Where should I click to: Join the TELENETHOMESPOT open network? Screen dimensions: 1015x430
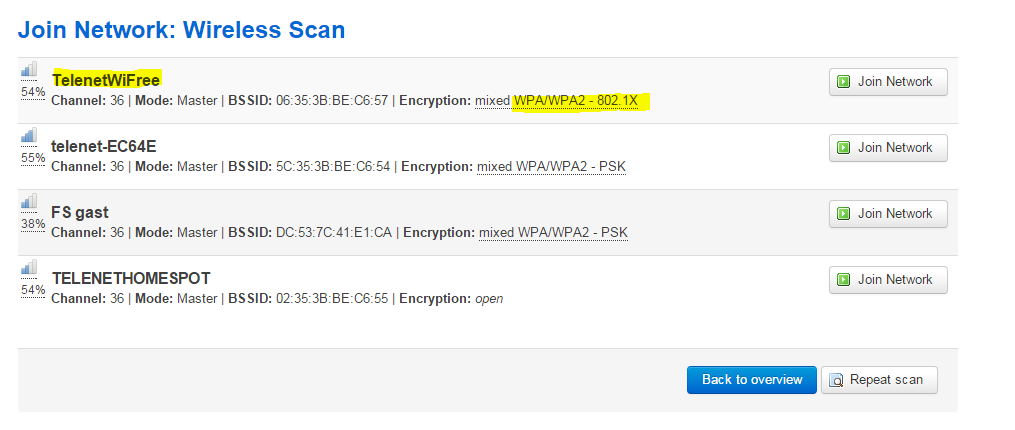pos(888,280)
